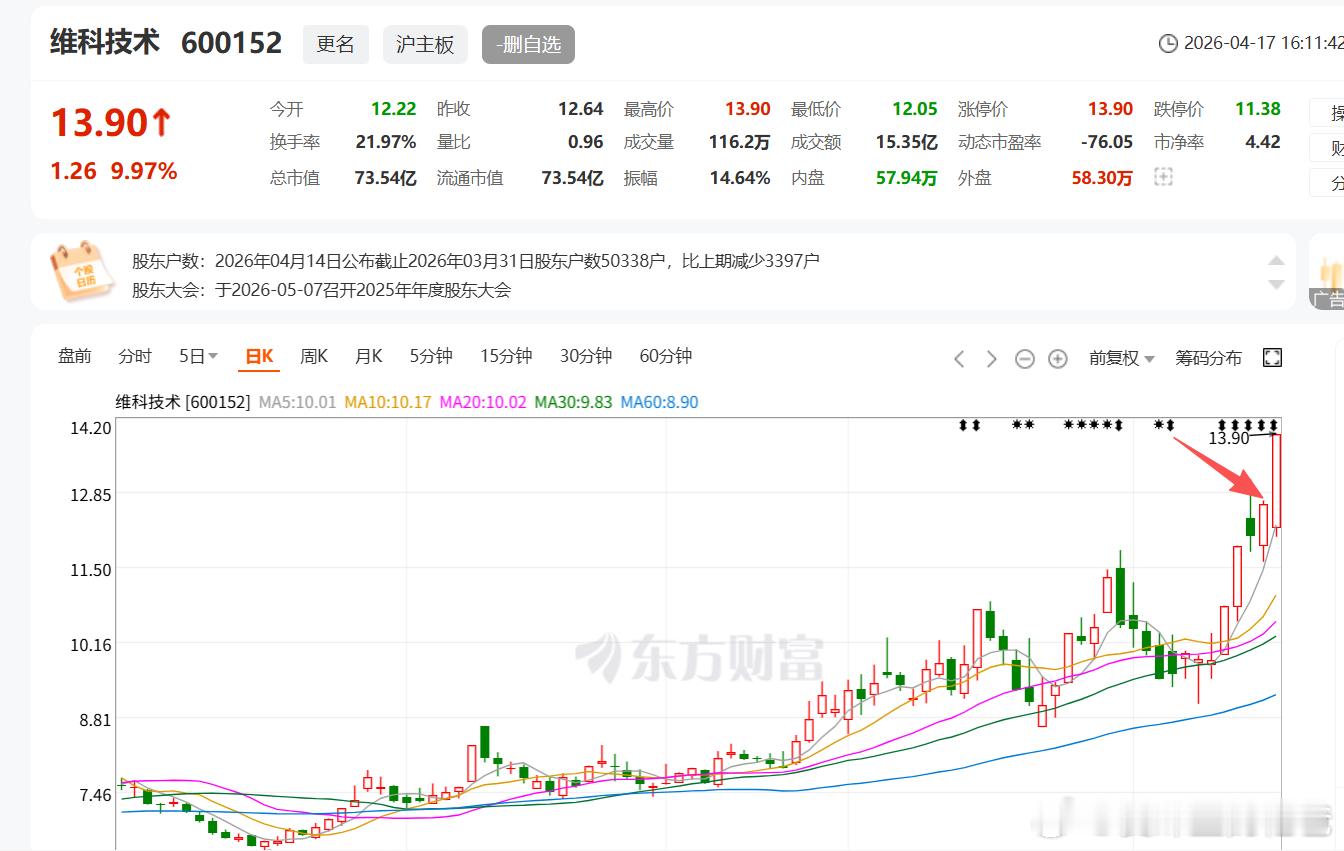Click the 沪主板 board label button

[x=425, y=44]
